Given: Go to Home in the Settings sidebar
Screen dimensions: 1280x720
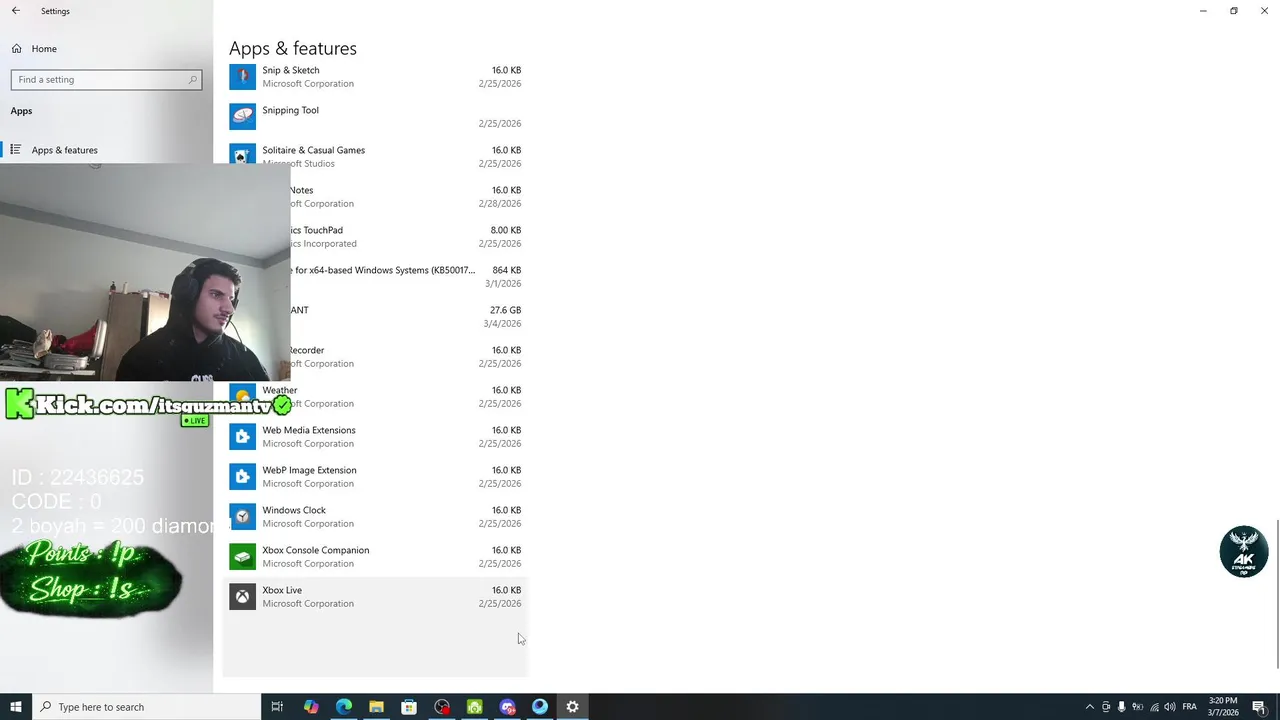Looking at the screenshot, I should [x=106, y=48].
